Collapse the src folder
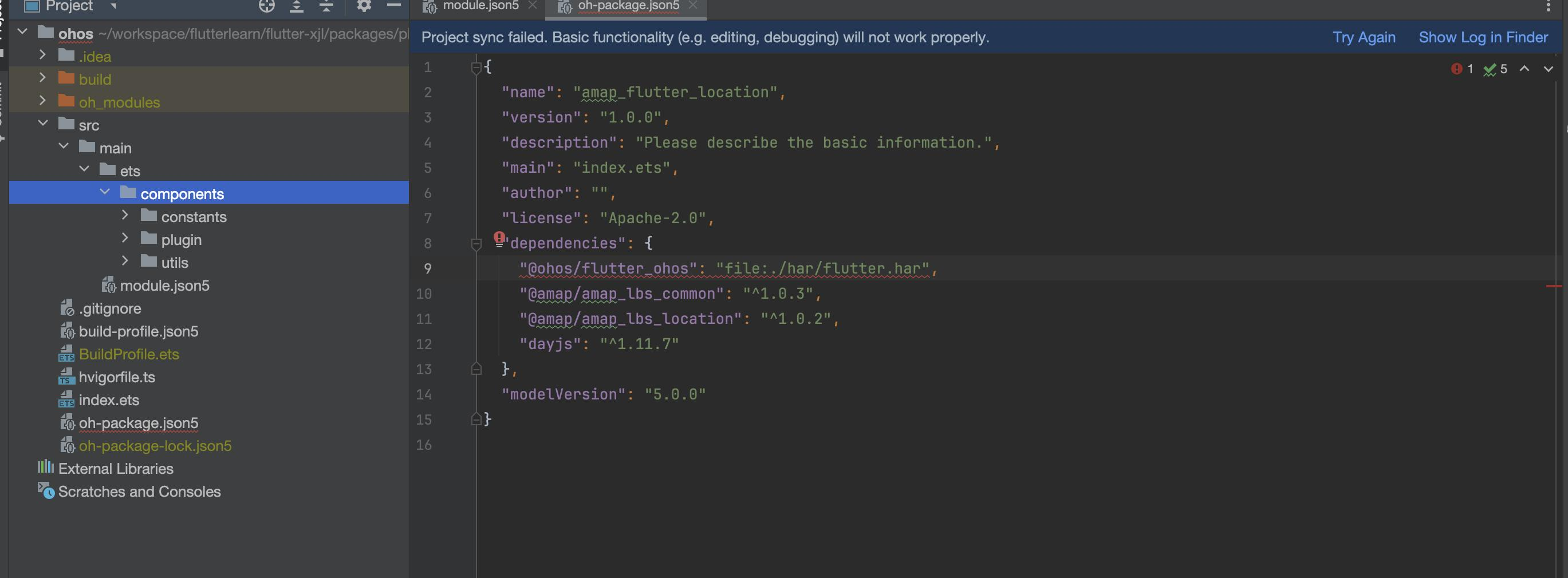This screenshot has width=1568, height=578. (42, 123)
